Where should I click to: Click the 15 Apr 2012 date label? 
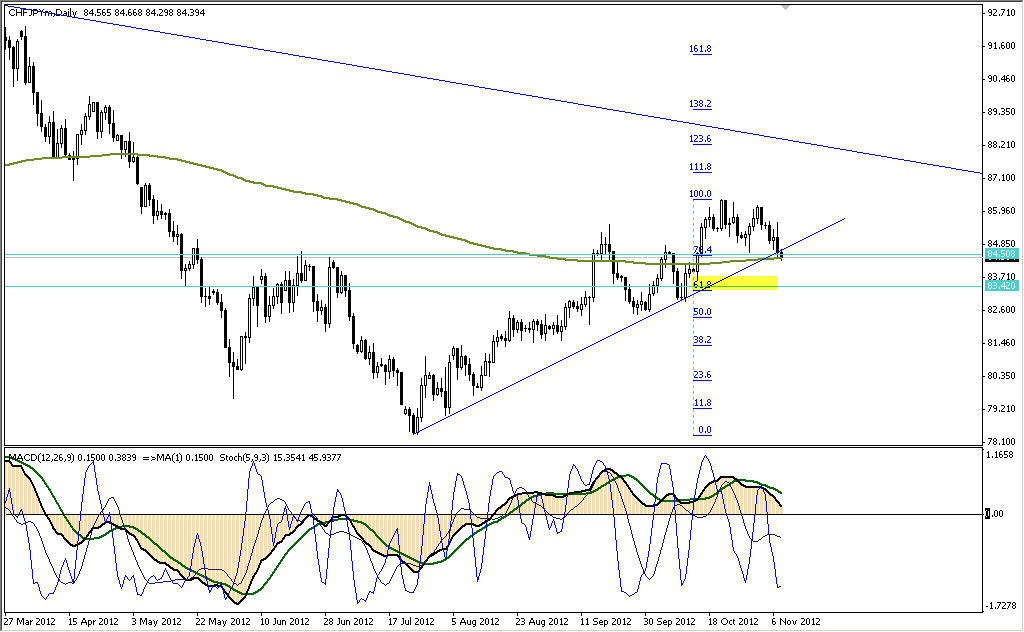(x=93, y=622)
